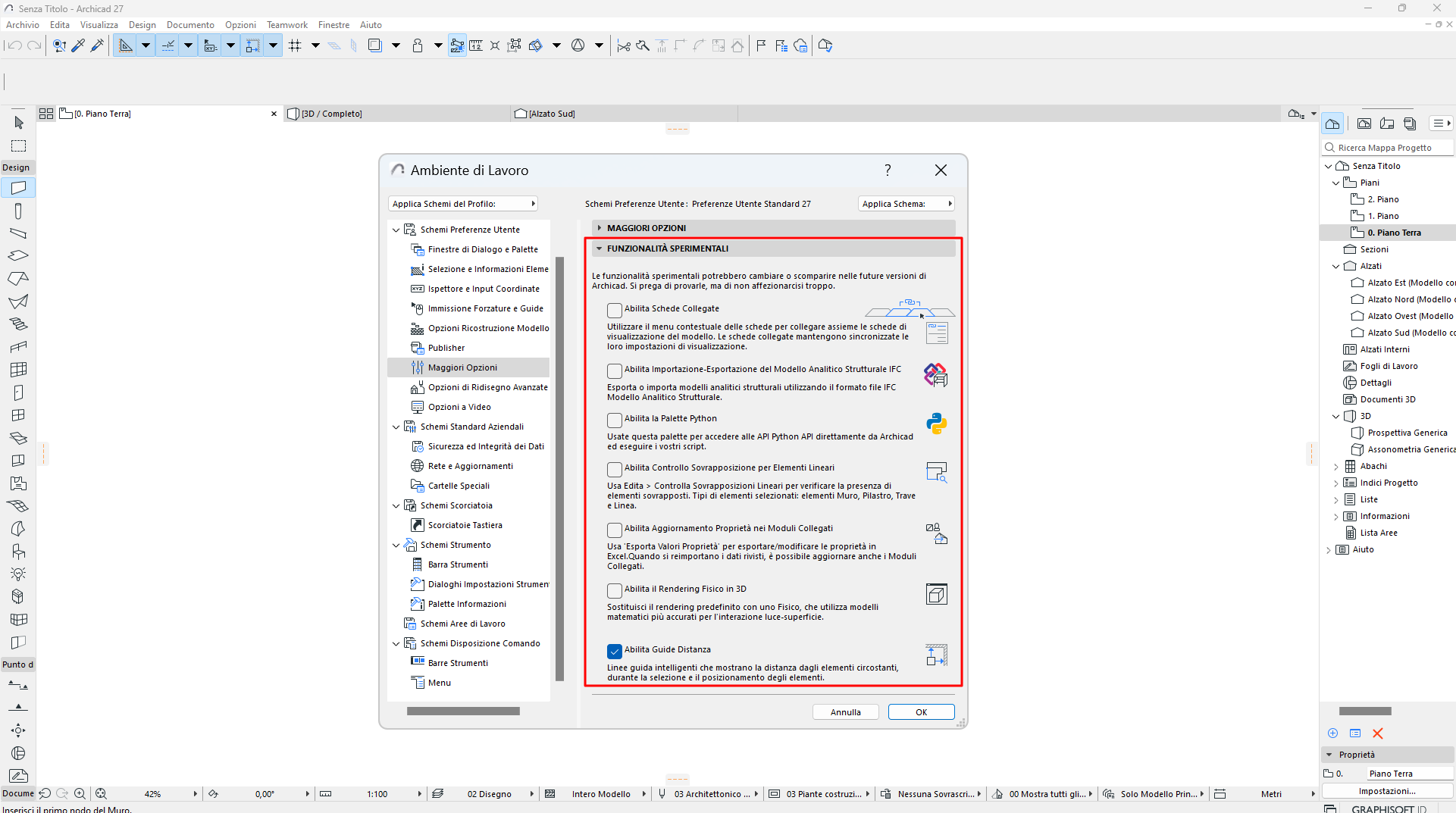This screenshot has width=1456, height=813.
Task: Enable Abilita Schede Collegate checkbox
Action: (x=615, y=311)
